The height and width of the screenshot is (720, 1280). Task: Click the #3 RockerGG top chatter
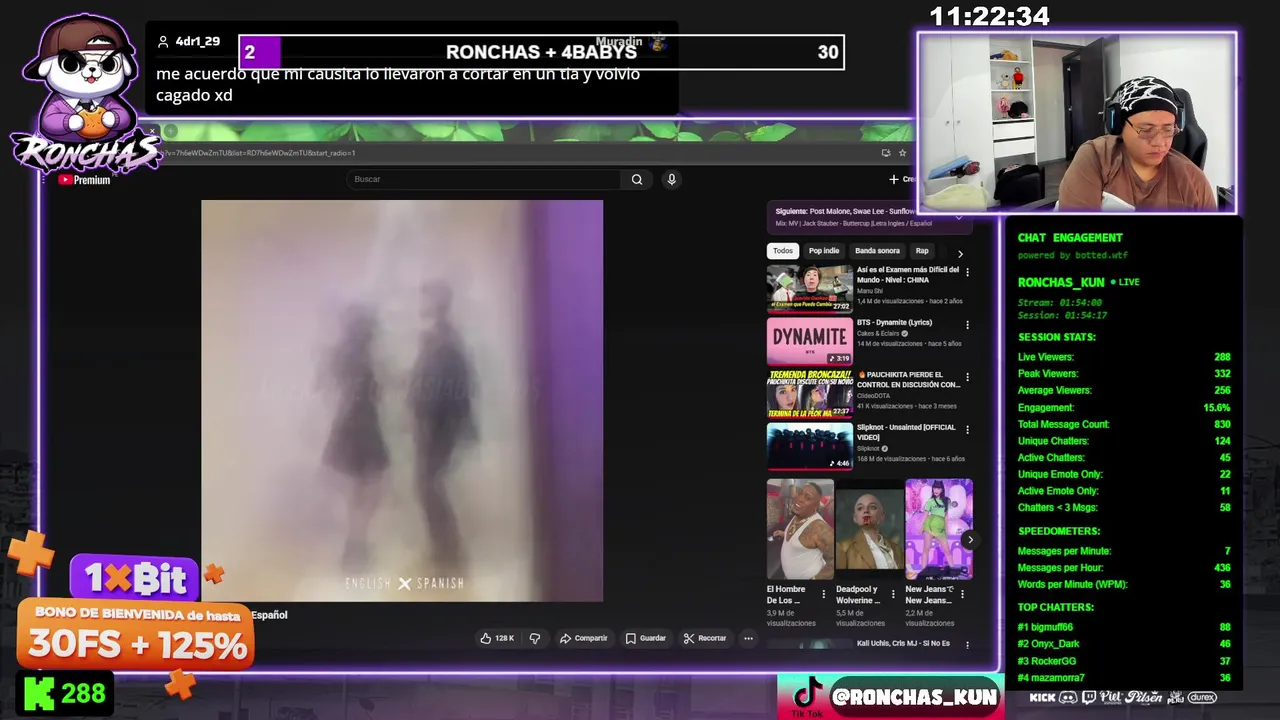click(x=1124, y=661)
